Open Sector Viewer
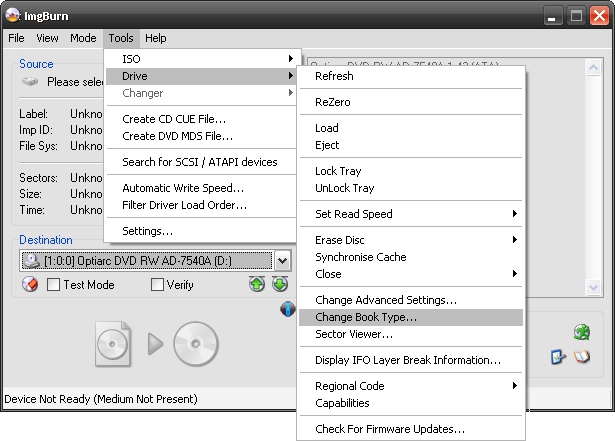 pyautogui.click(x=411, y=334)
